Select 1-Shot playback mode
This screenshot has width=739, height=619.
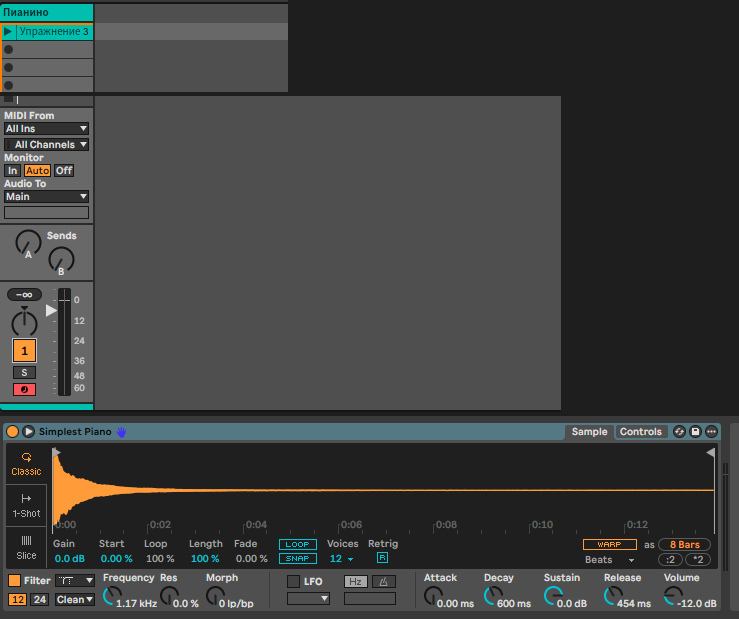tap(26, 505)
